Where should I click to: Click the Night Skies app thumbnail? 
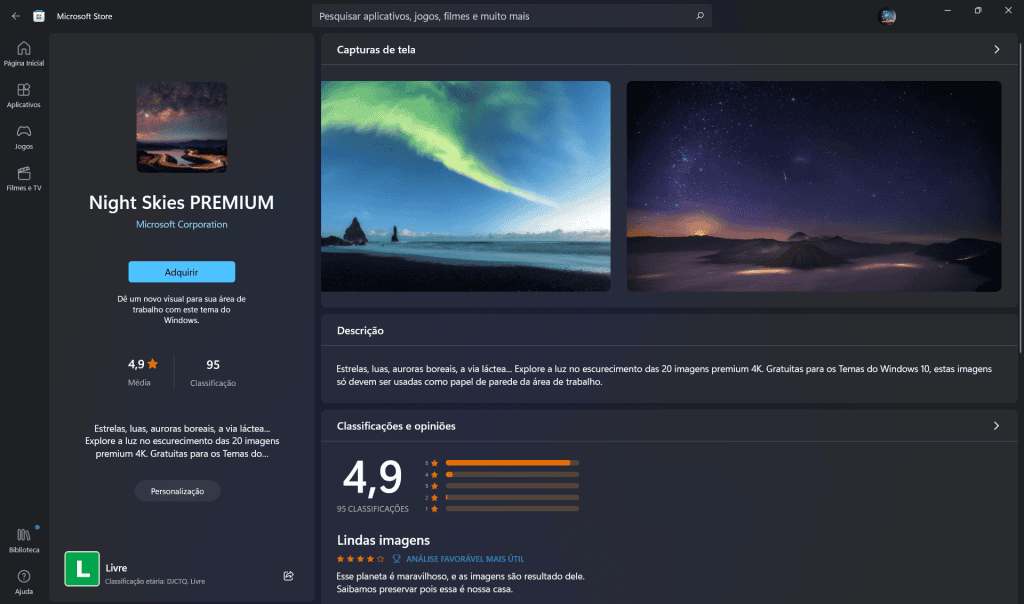[x=182, y=127]
